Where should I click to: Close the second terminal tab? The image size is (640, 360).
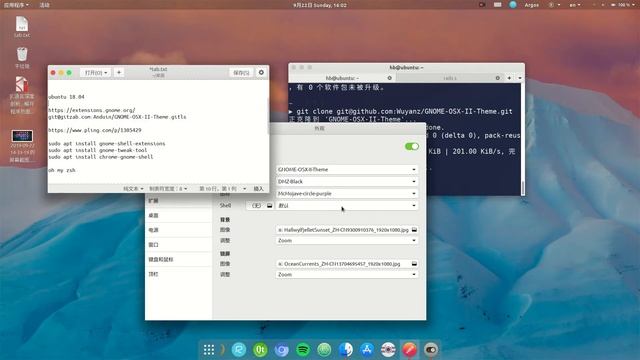[497, 78]
